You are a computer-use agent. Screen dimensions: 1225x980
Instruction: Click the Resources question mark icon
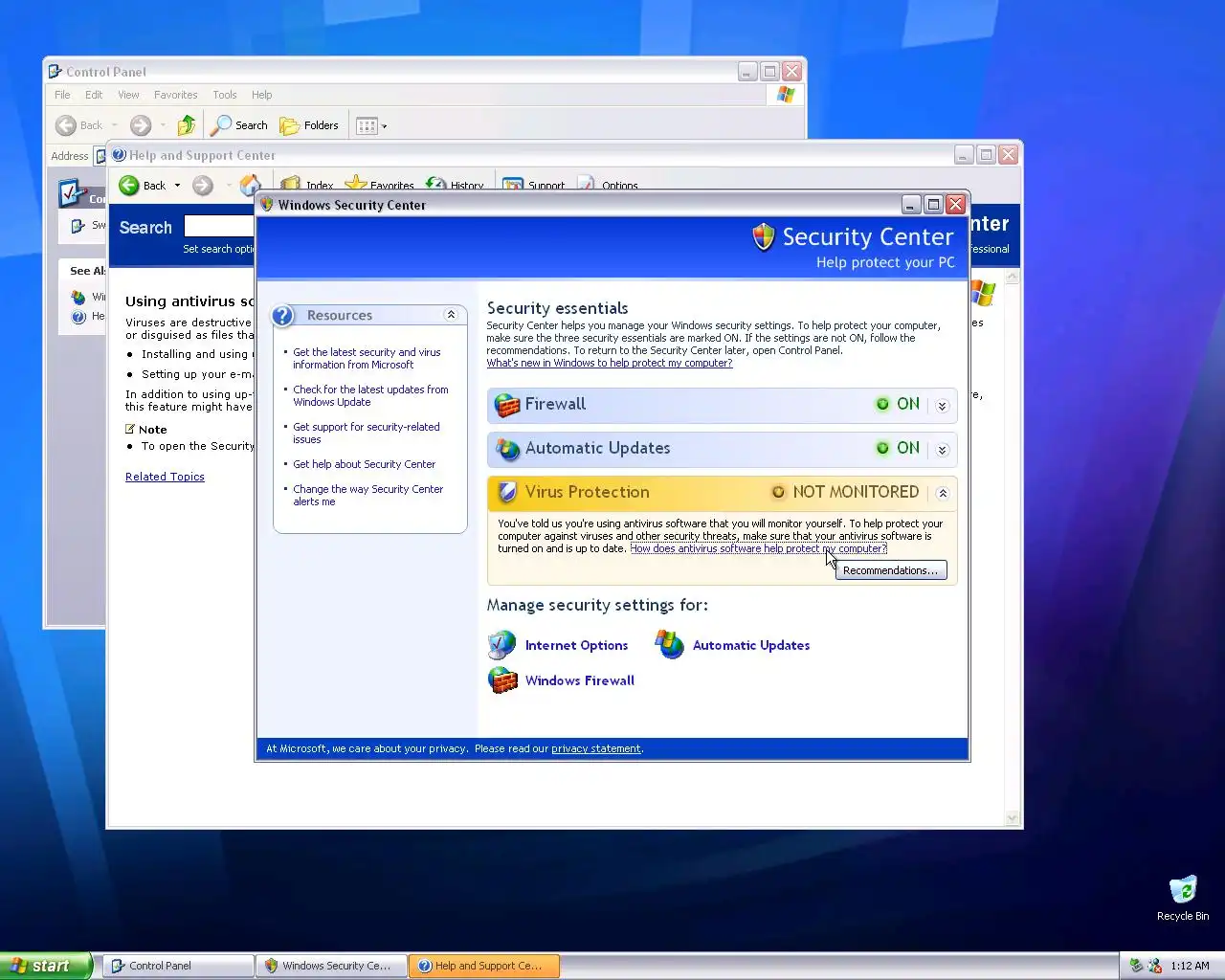pyautogui.click(x=283, y=316)
